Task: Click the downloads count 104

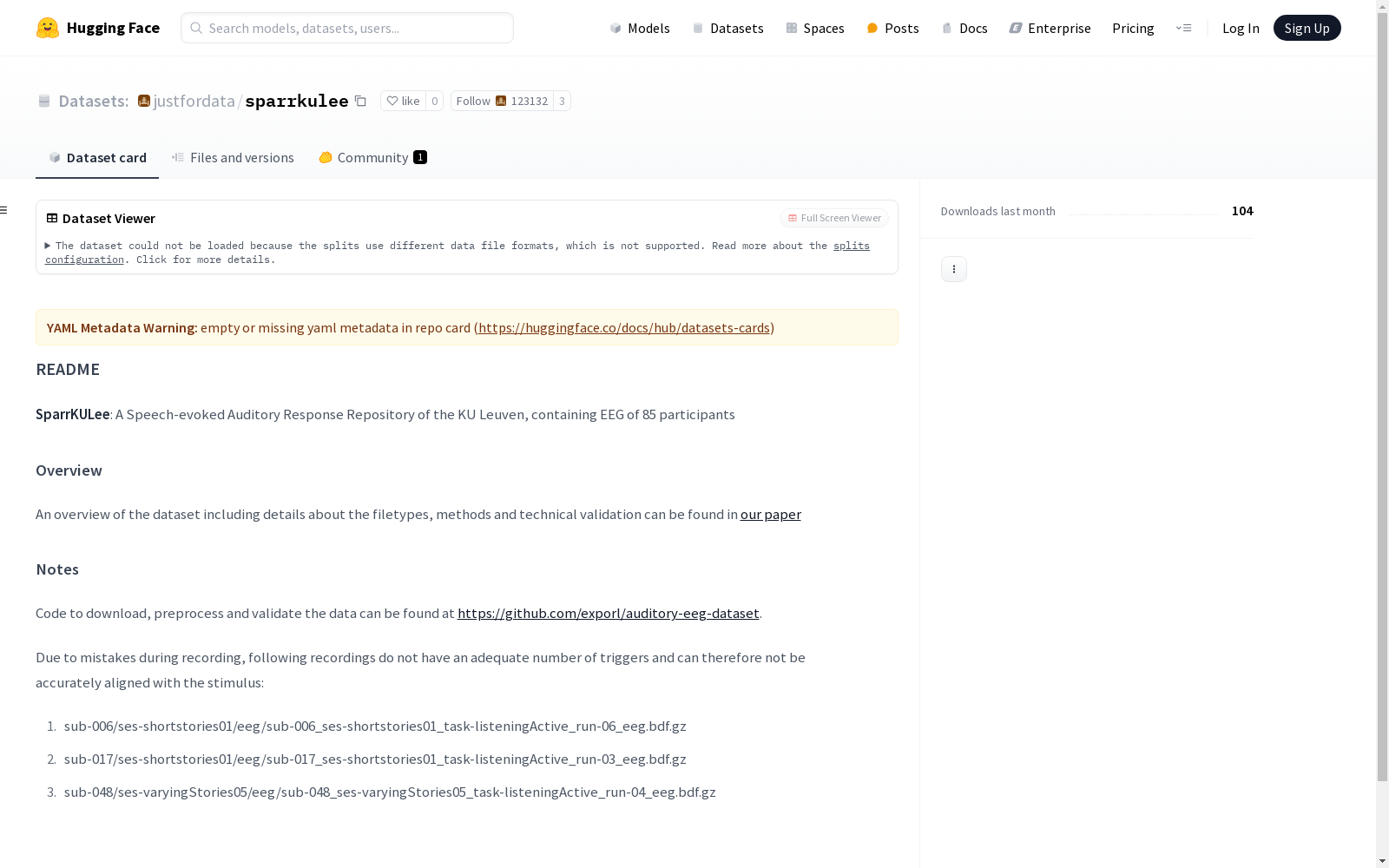Action: (1242, 211)
